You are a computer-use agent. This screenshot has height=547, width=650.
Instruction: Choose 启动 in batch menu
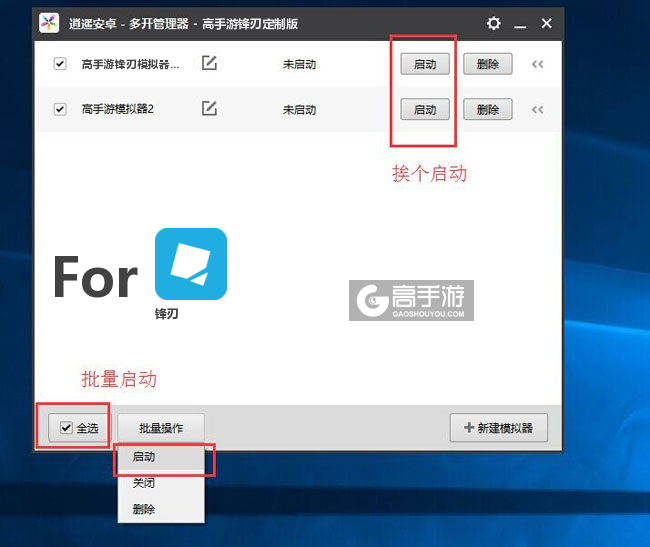coord(161,457)
